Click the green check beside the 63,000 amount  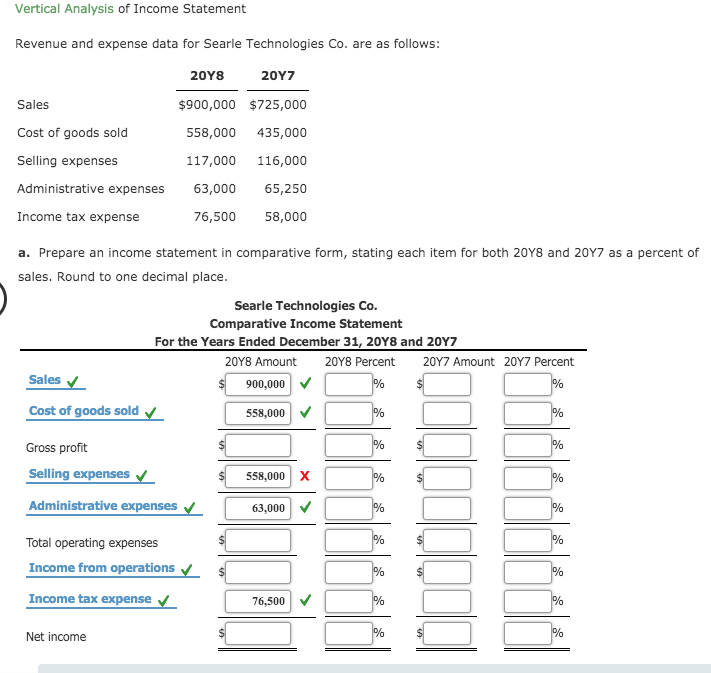[306, 507]
